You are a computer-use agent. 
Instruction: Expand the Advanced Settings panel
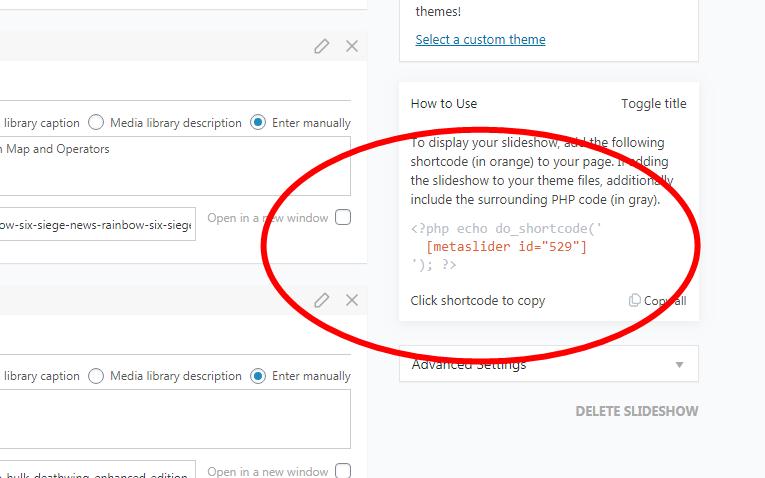pos(548,365)
